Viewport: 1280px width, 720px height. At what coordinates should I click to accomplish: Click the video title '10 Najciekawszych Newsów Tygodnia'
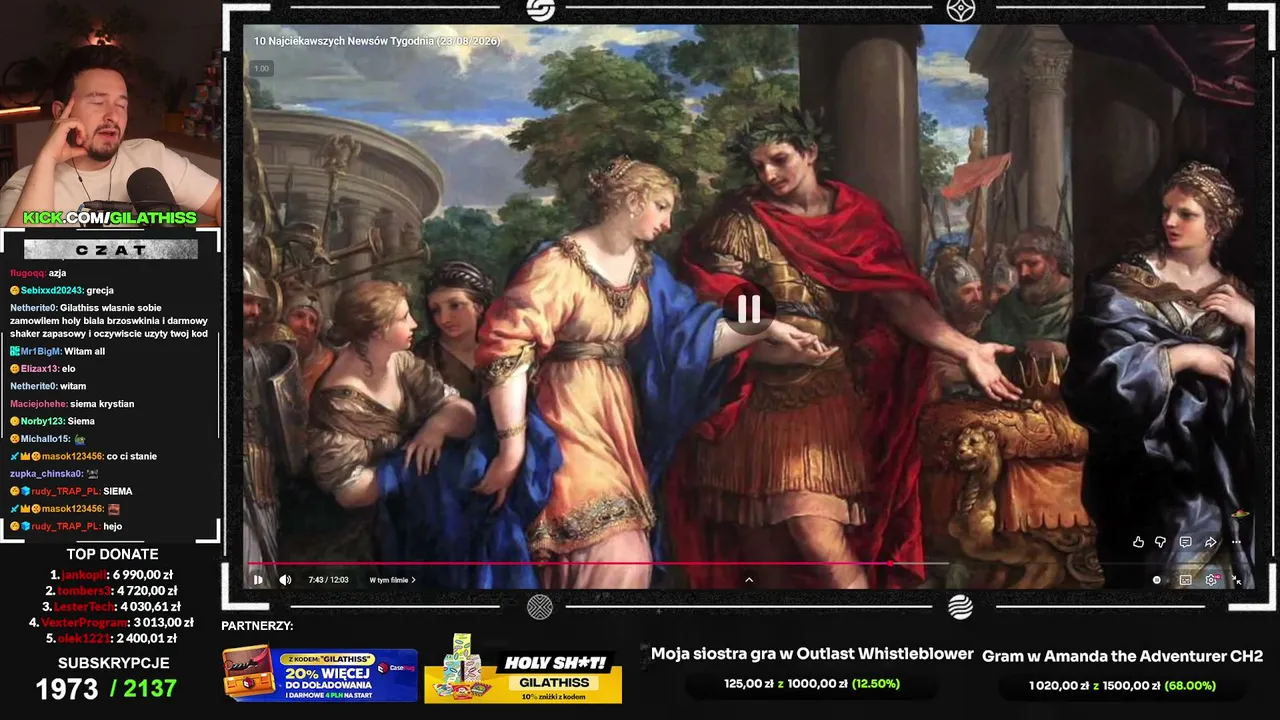click(376, 41)
